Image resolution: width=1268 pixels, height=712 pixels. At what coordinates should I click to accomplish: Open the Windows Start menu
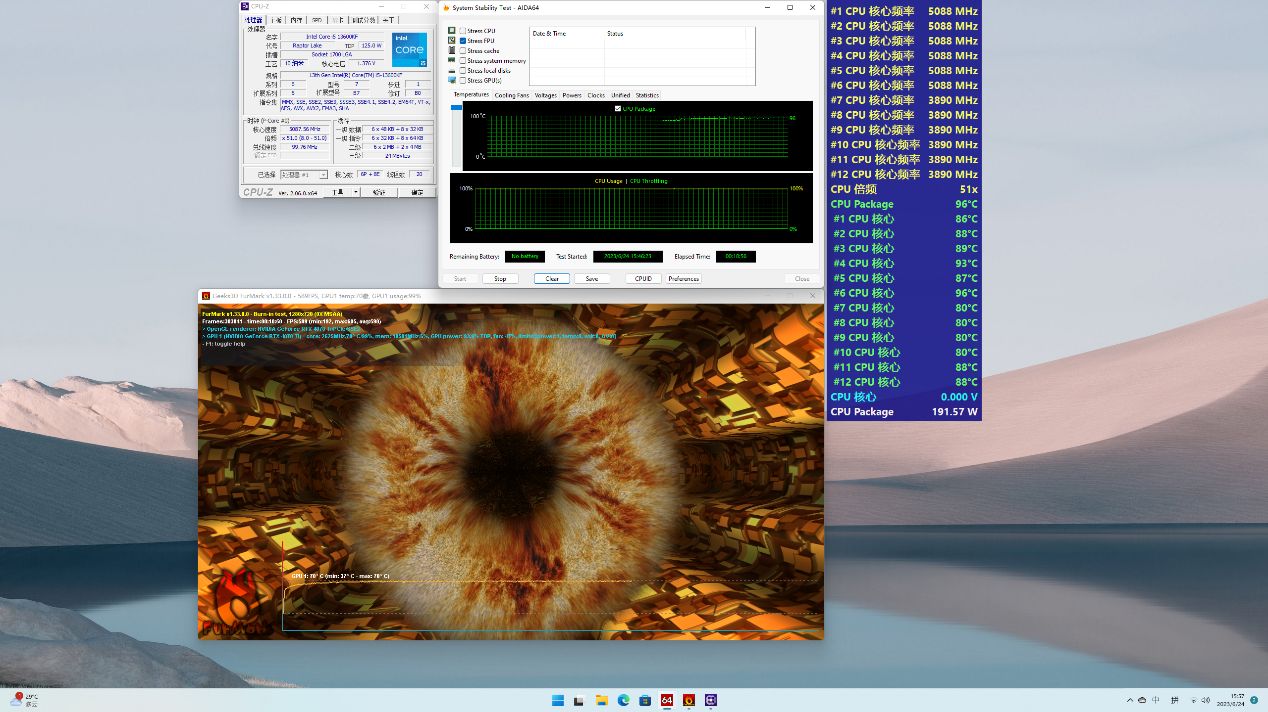[x=558, y=700]
